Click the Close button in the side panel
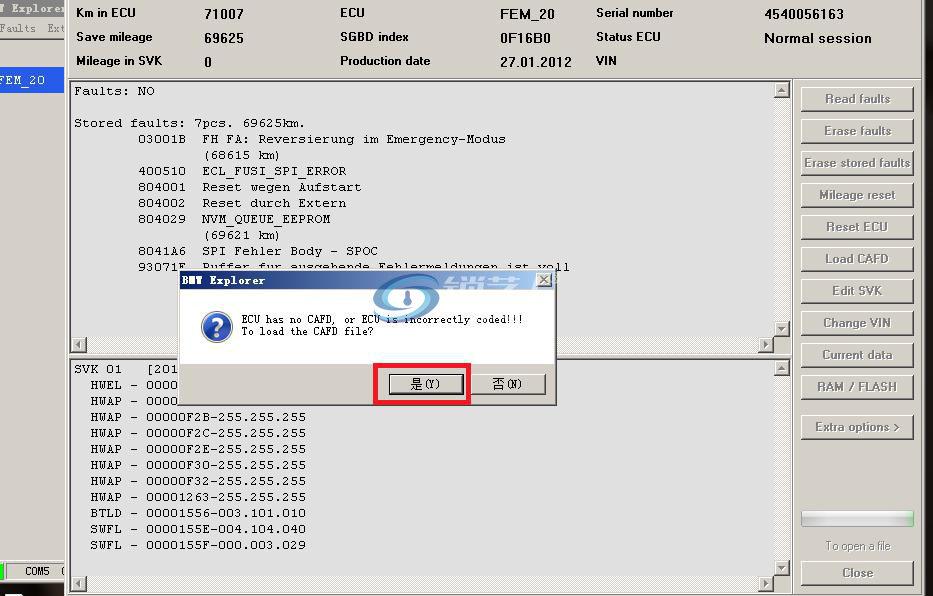933x596 pixels. pos(857,573)
